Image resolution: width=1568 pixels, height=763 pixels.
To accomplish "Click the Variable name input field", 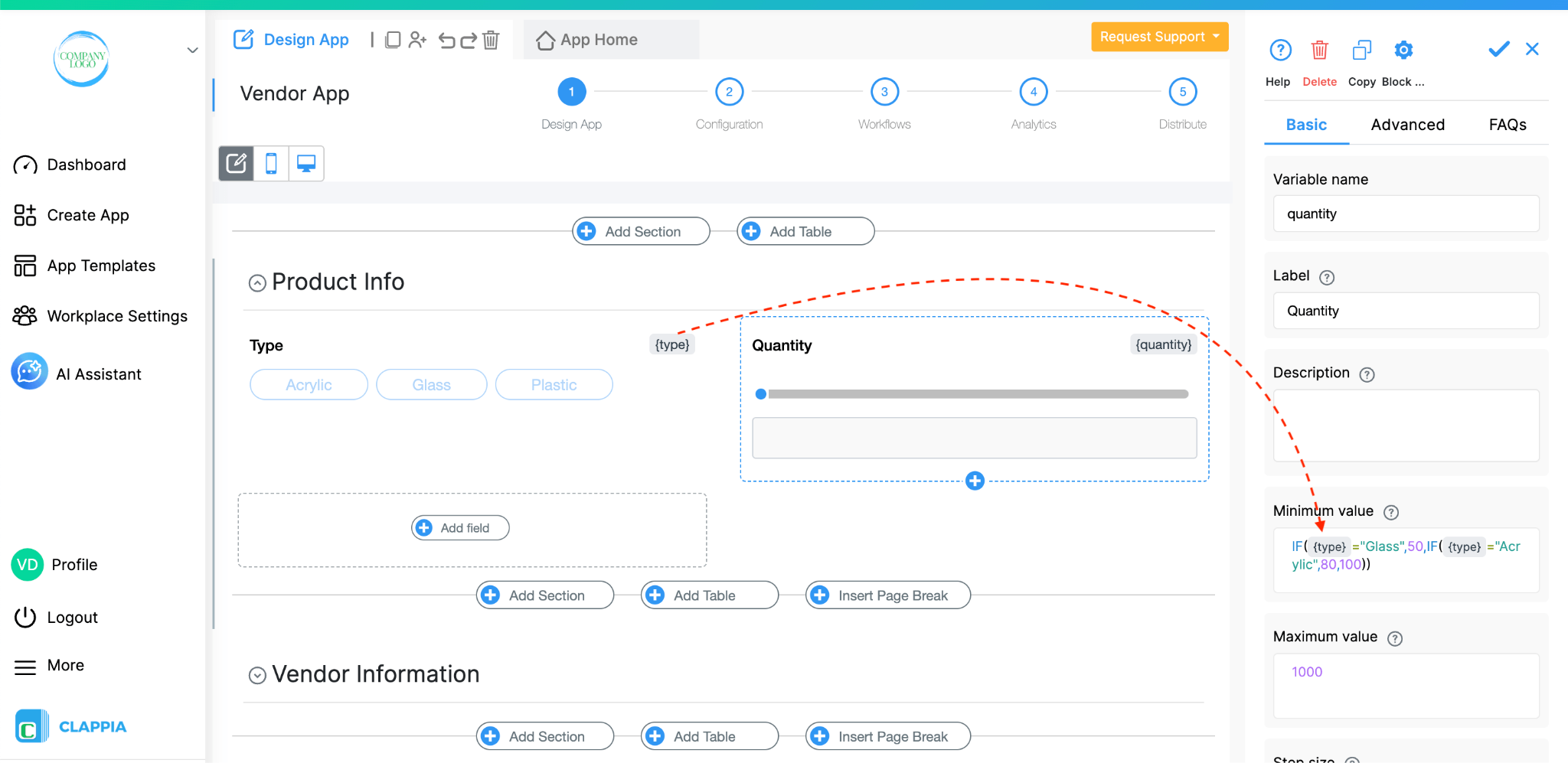I will pyautogui.click(x=1406, y=214).
